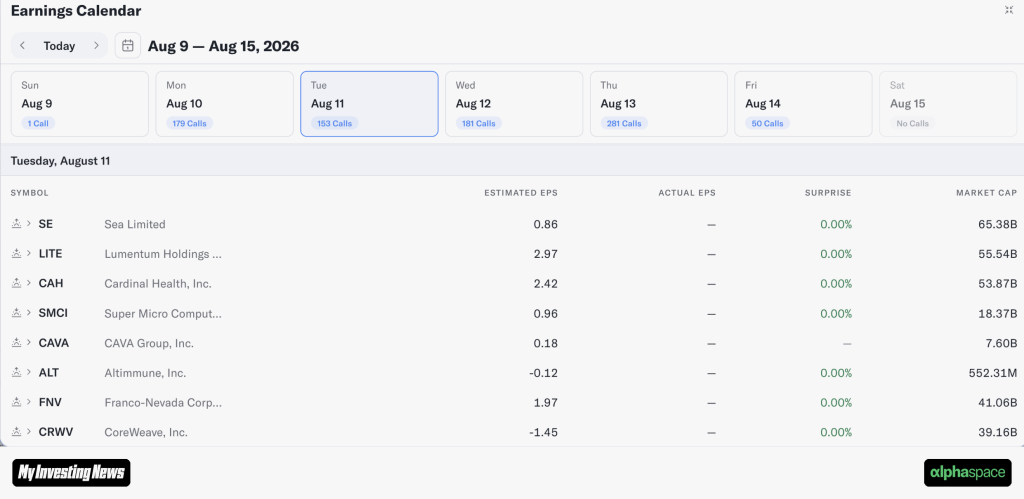Image resolution: width=1024 pixels, height=499 pixels.
Task: Click the 153 Calls badge
Action: click(x=334, y=123)
